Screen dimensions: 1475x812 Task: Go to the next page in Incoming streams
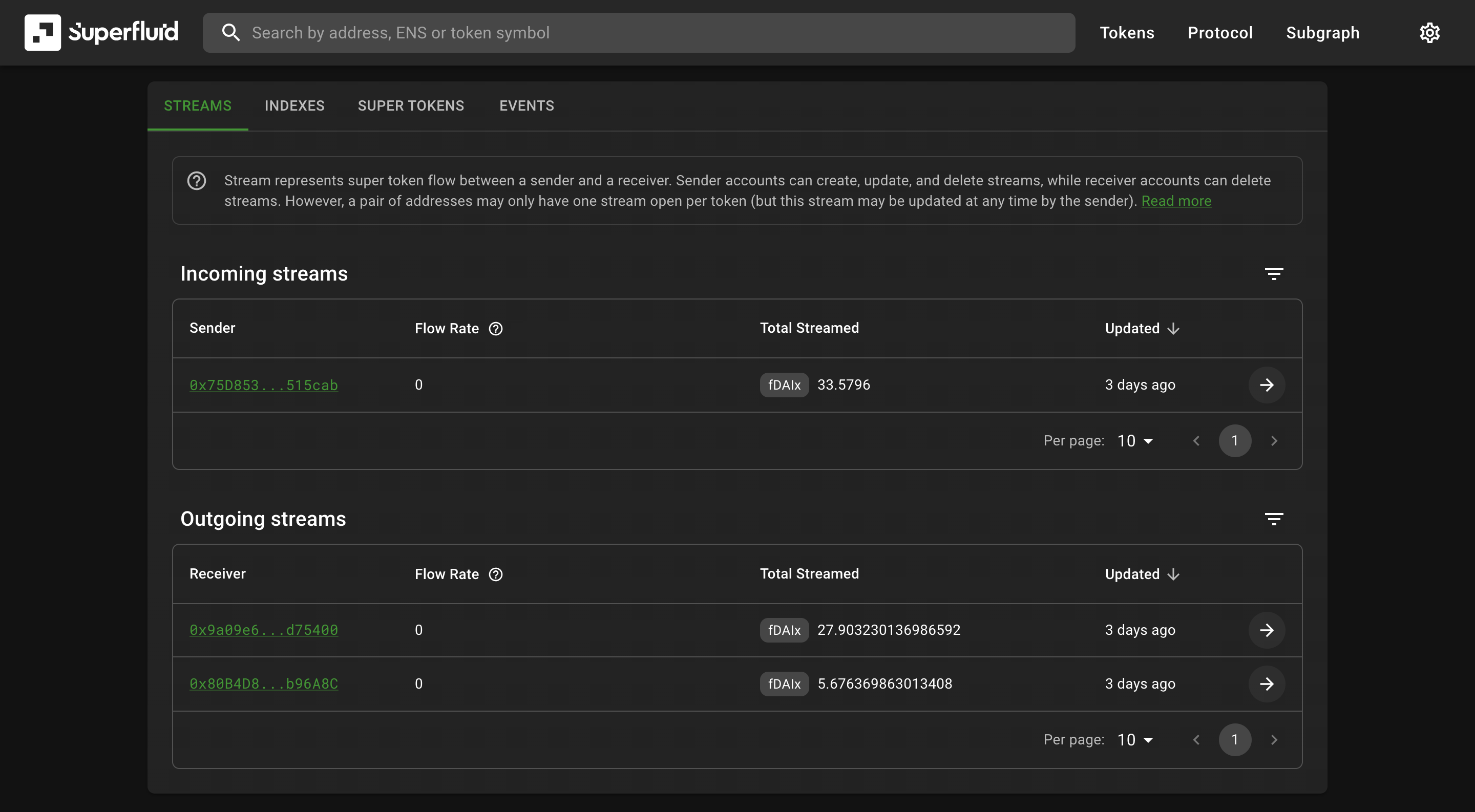point(1273,441)
